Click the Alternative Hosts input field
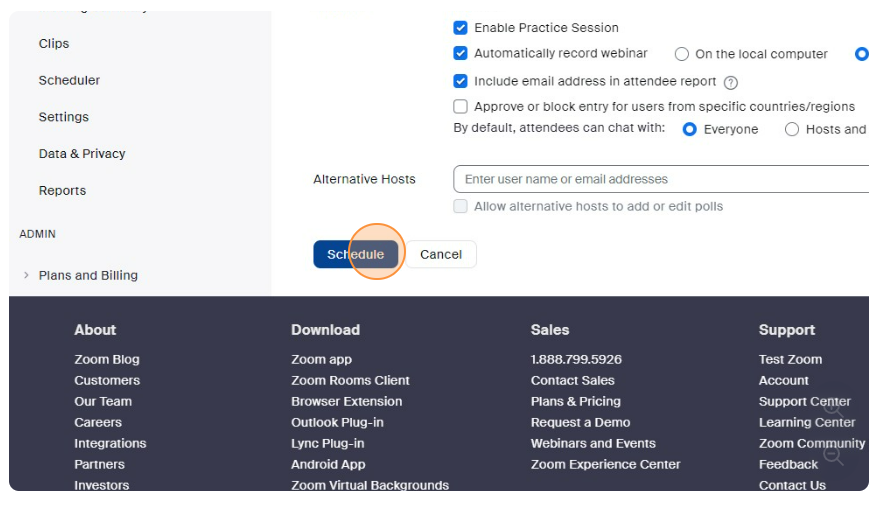Screen dimensions: 878x506 (660, 180)
